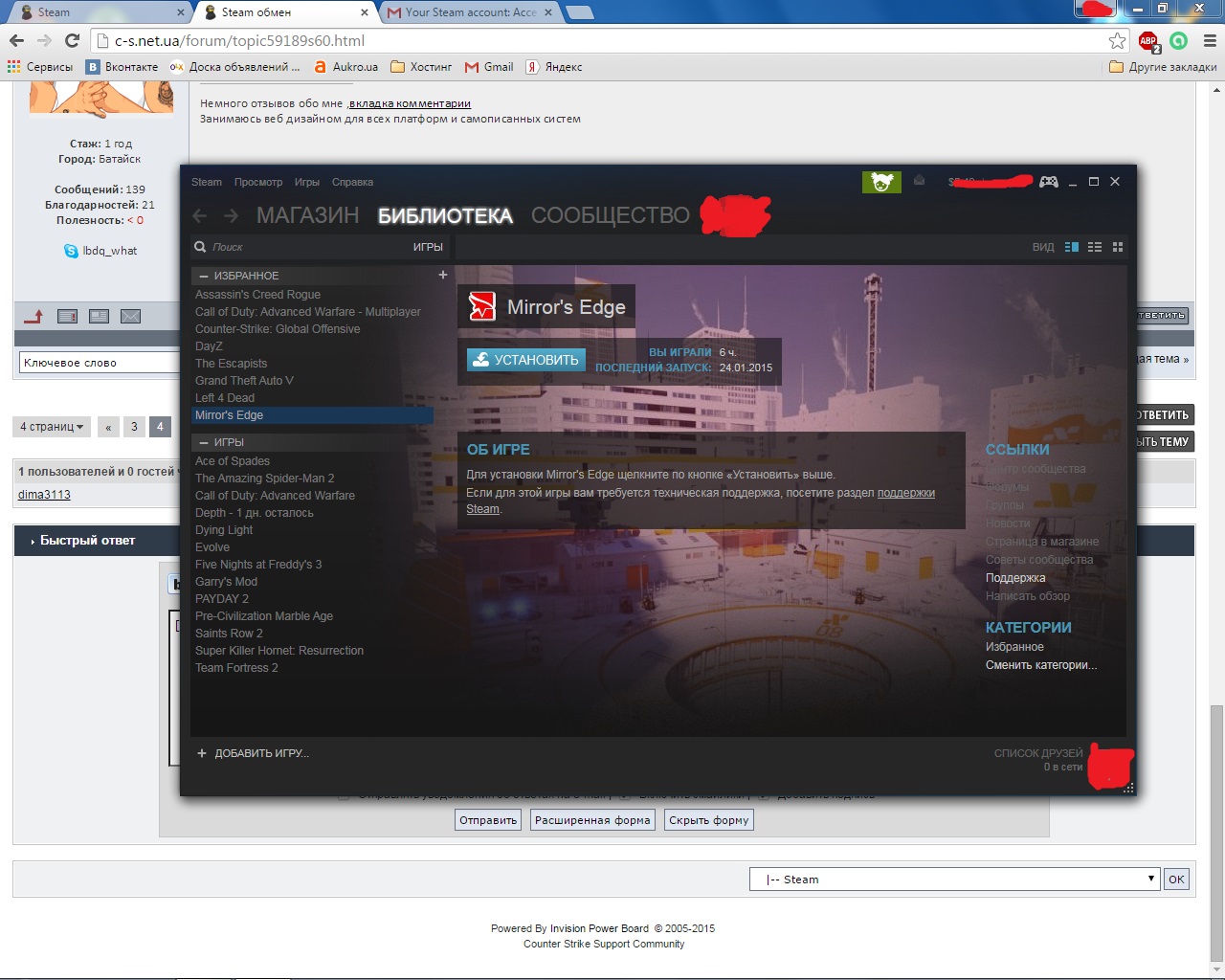Open the Справка menu
This screenshot has height=980, width=1225.
point(352,182)
